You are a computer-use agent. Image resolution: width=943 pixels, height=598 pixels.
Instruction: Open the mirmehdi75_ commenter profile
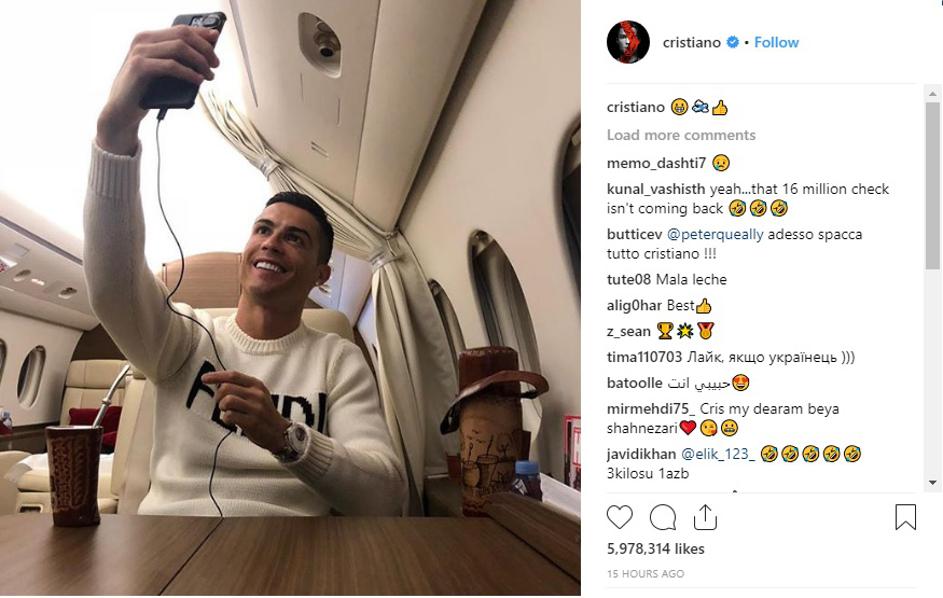651,409
